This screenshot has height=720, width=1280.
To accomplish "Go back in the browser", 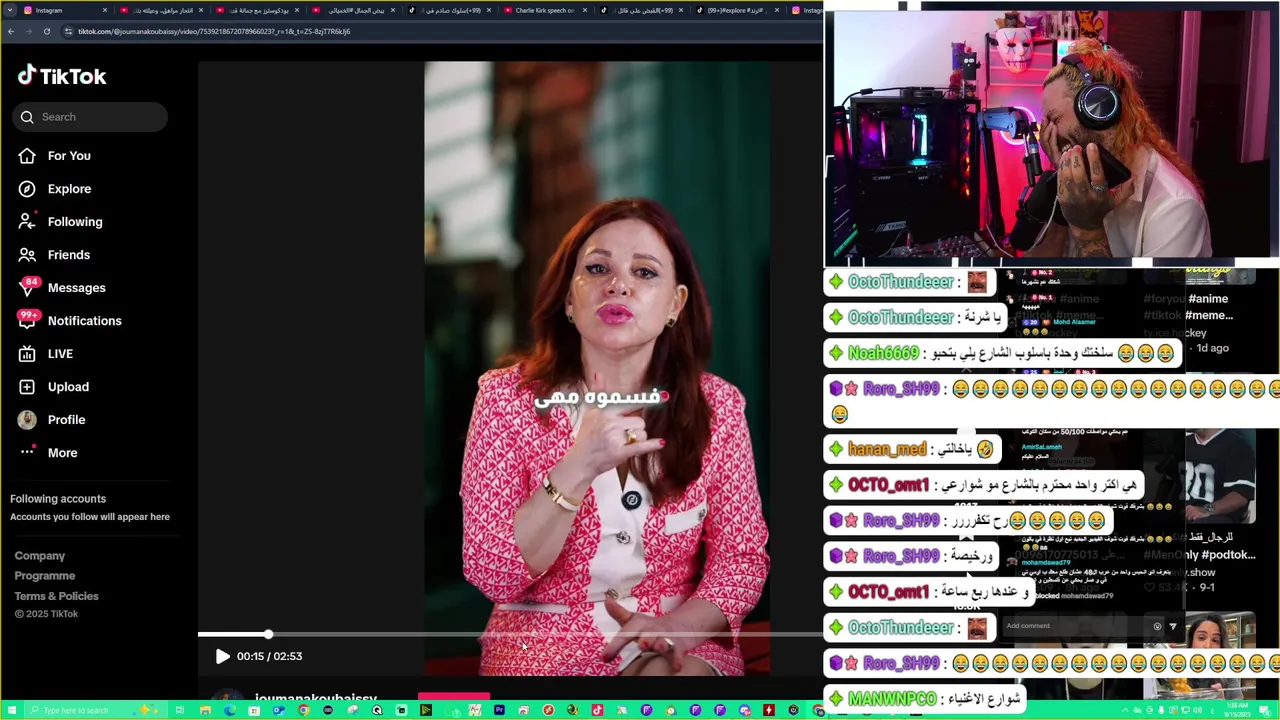I will [11, 31].
